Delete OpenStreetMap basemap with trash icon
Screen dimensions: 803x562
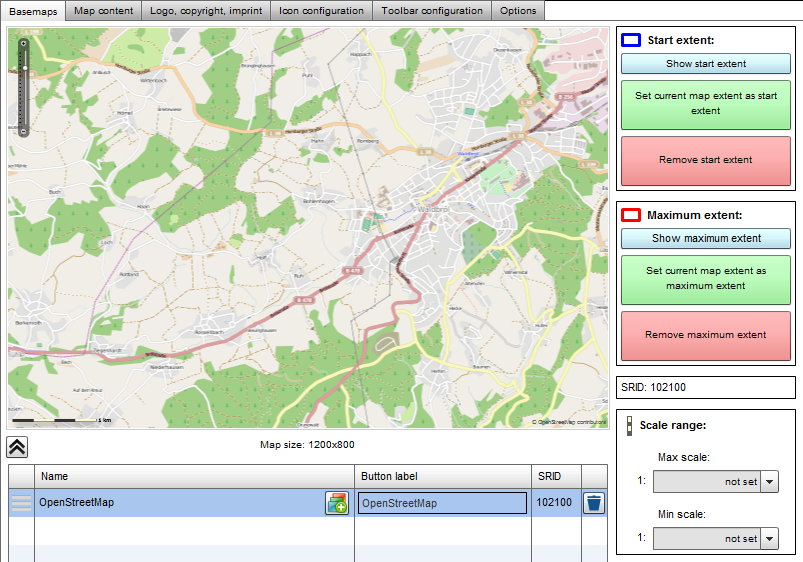[594, 503]
